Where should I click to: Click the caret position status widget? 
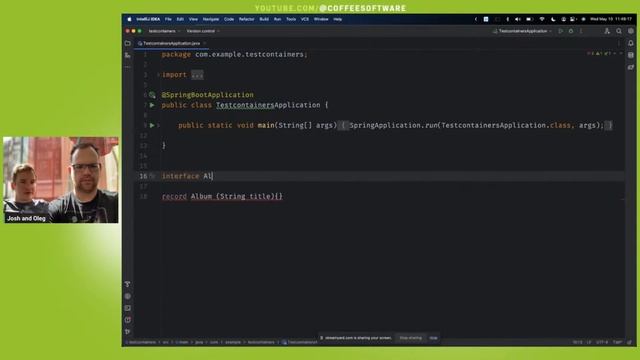(x=578, y=342)
